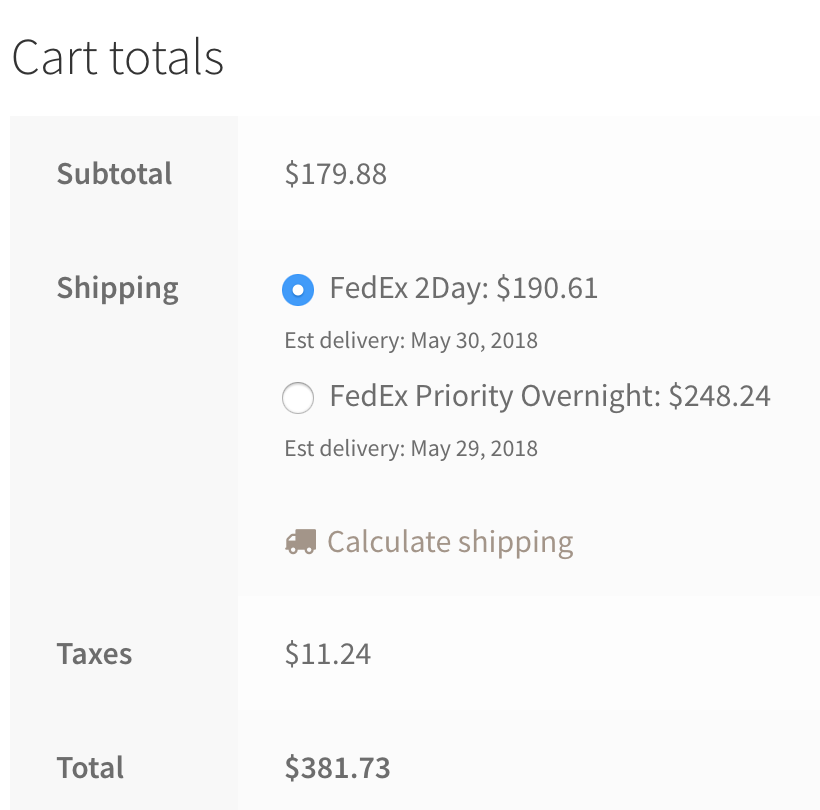Click the May 29, 2018 date
This screenshot has height=810, width=820.
click(474, 448)
